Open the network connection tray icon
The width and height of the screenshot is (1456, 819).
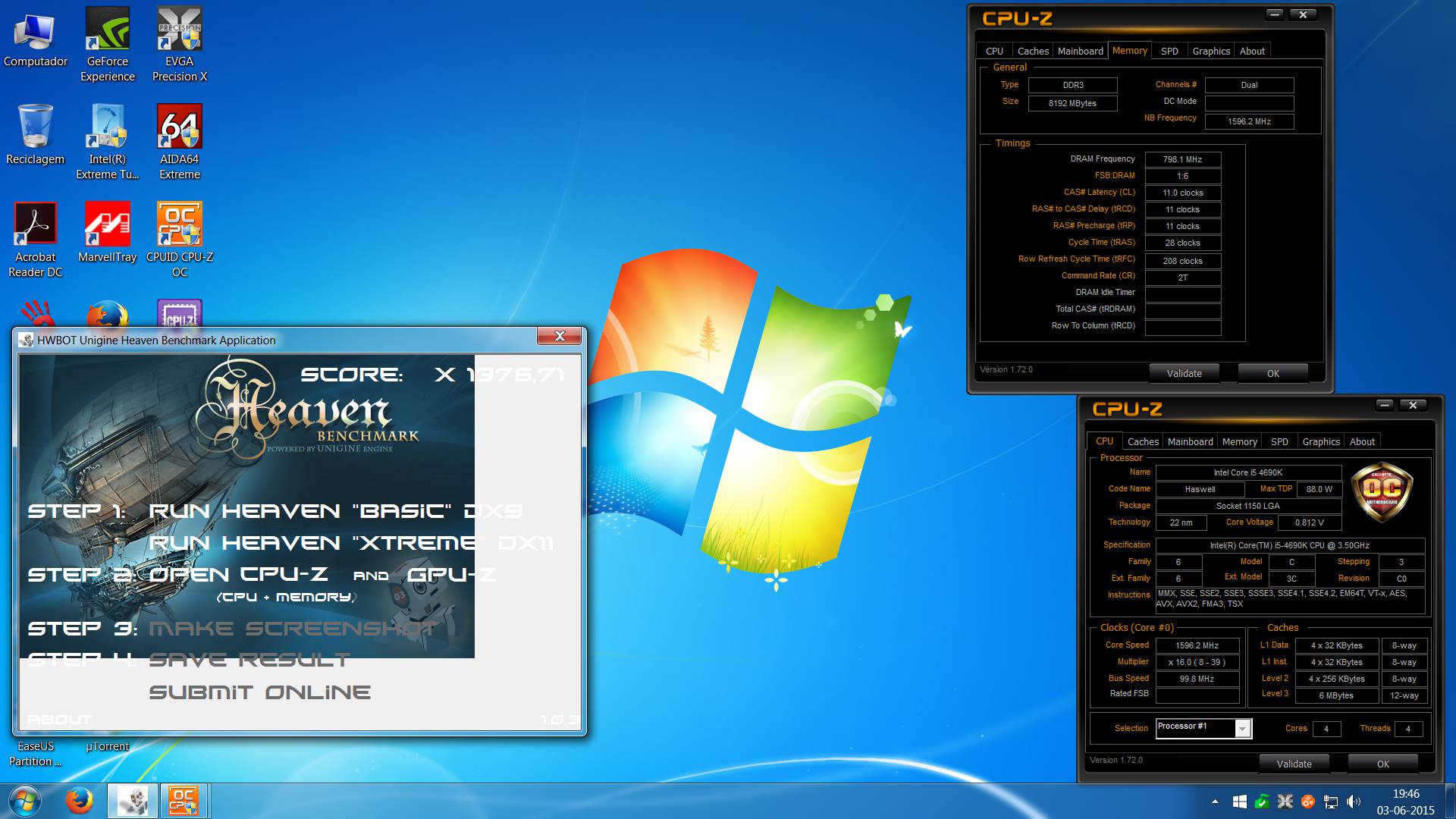pos(1330,802)
